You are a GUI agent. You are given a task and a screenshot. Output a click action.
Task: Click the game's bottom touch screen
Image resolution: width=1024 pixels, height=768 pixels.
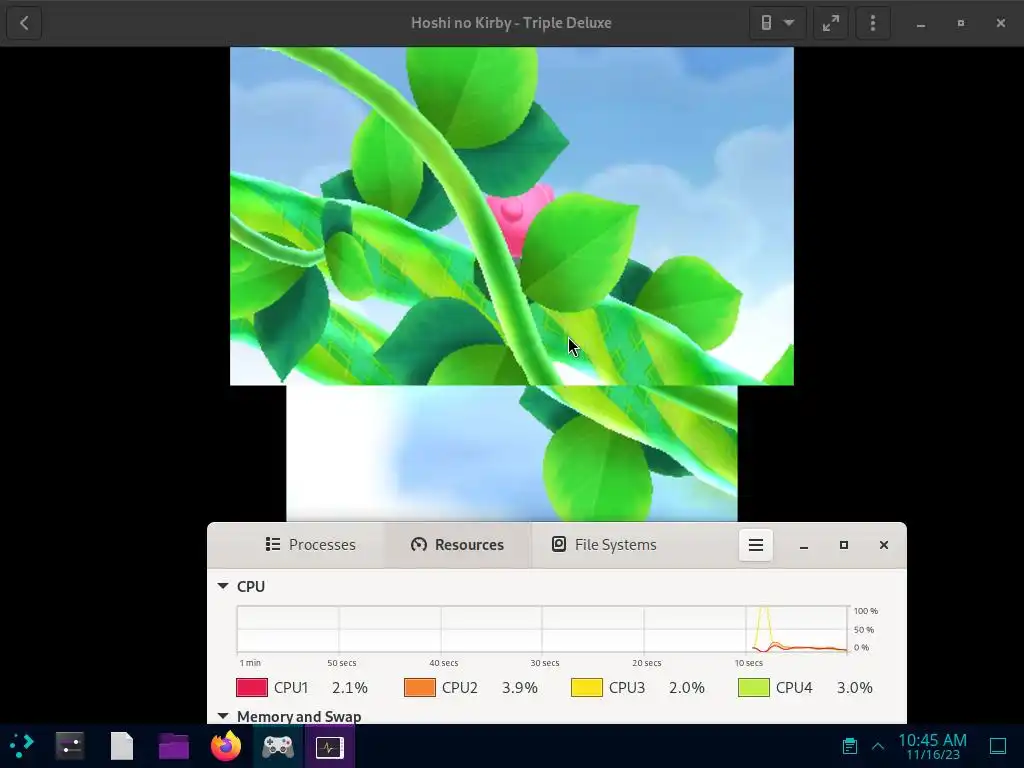point(512,453)
